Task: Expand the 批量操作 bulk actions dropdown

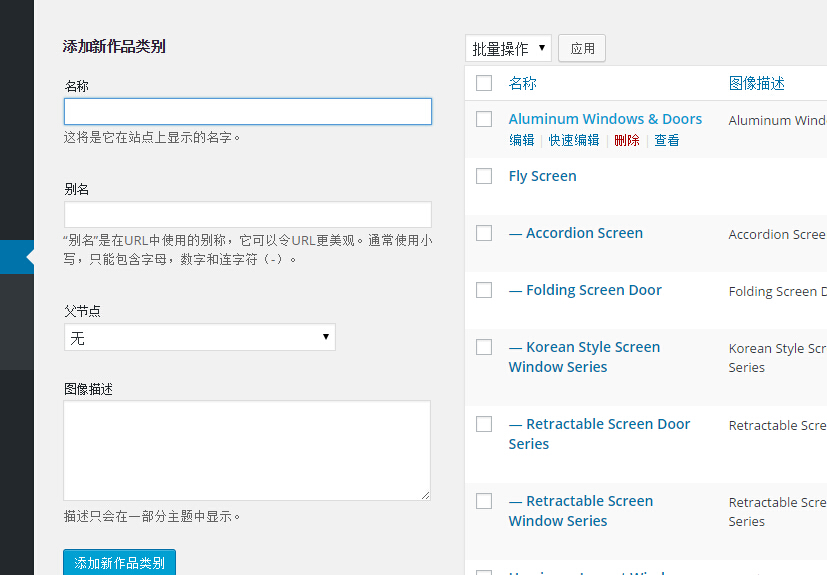Action: tap(508, 48)
